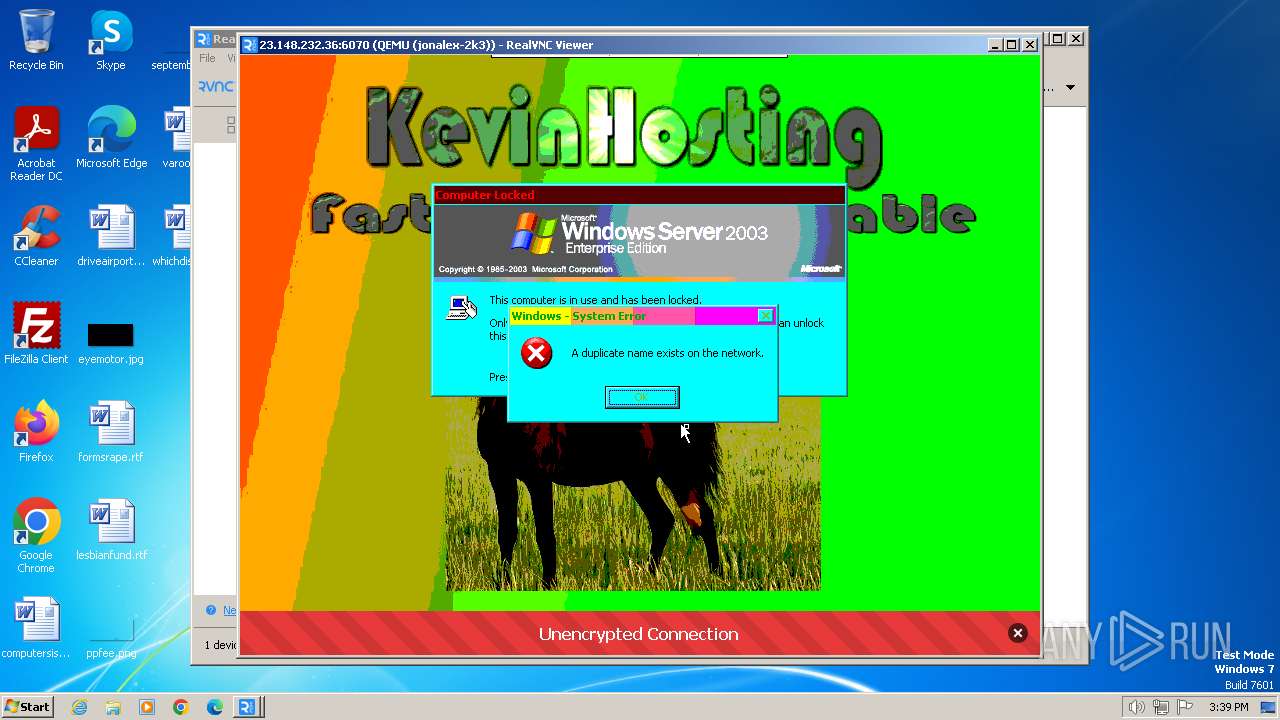The height and width of the screenshot is (720, 1280).
Task: Open the network tray icon
Action: point(1160,707)
